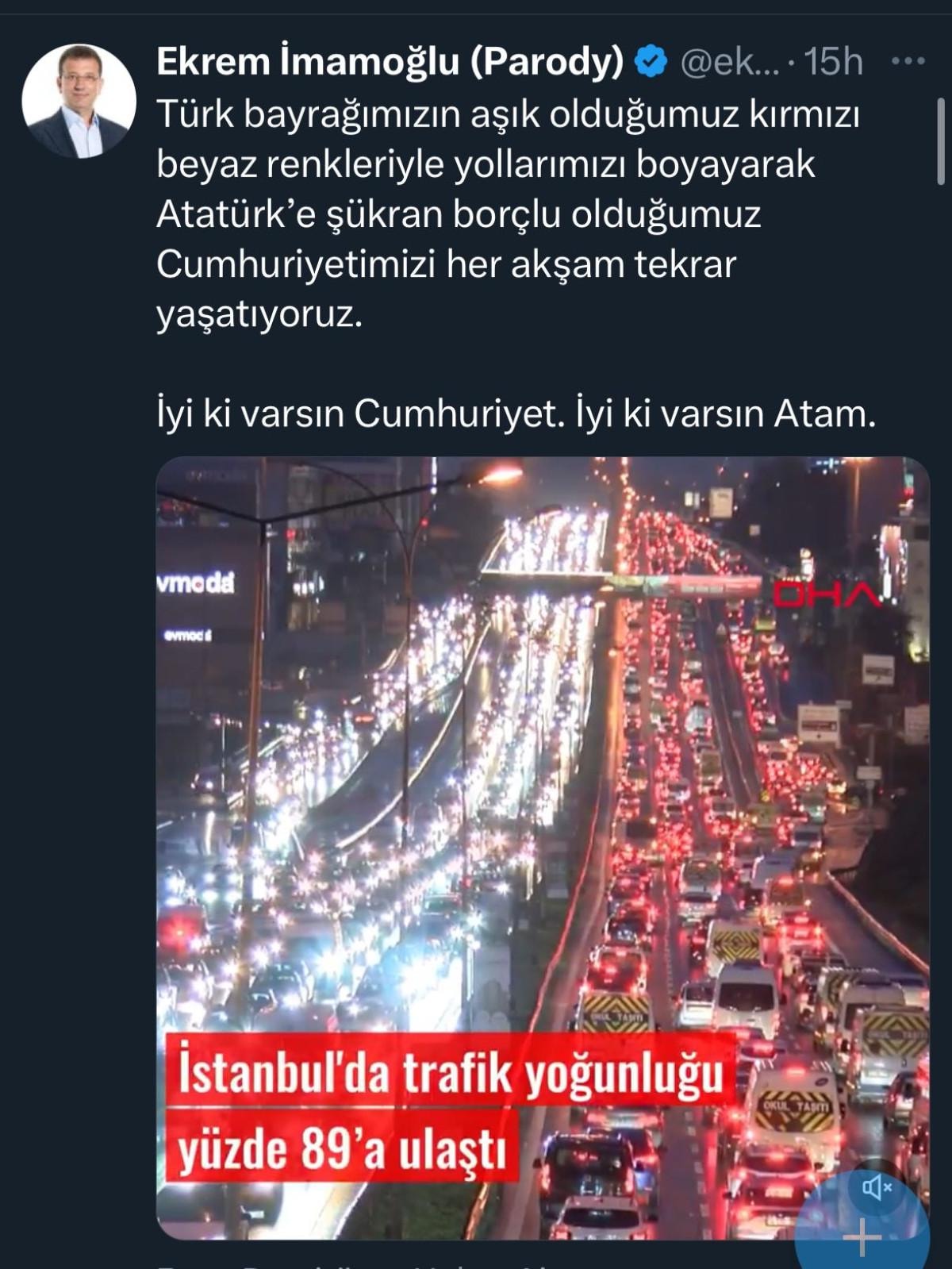Click the truncated @ek... handle
952x1269 pixels.
[729, 62]
